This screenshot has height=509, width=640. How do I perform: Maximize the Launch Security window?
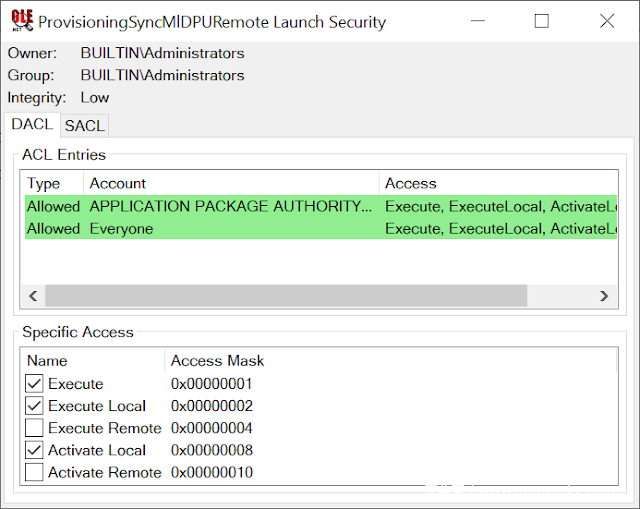tap(542, 21)
